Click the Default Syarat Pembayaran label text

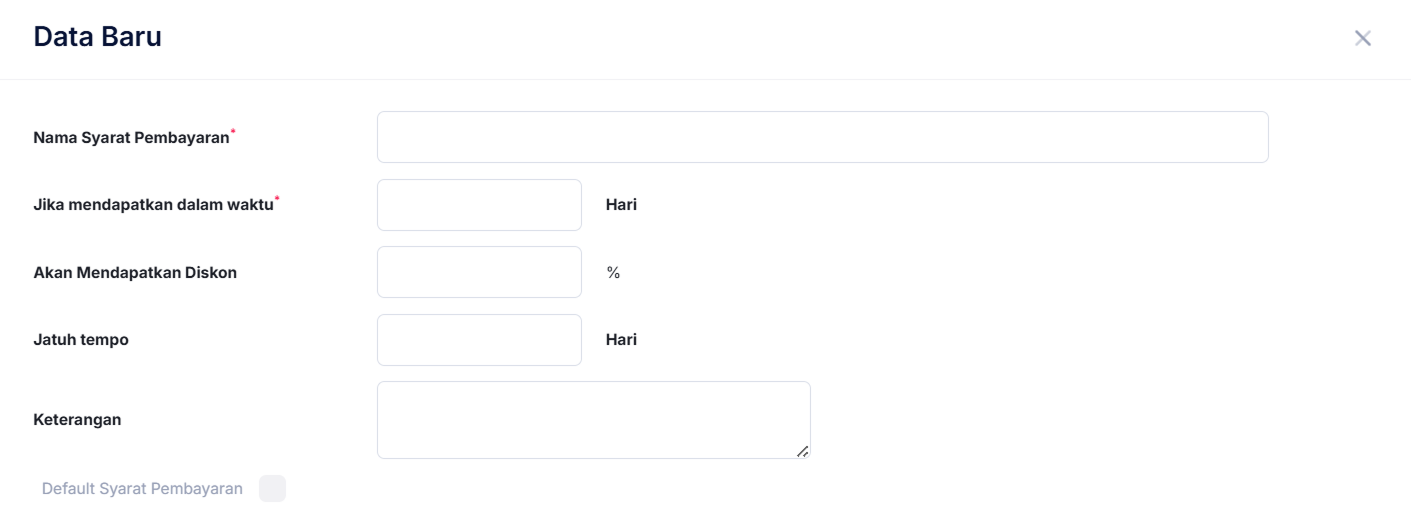tap(142, 489)
